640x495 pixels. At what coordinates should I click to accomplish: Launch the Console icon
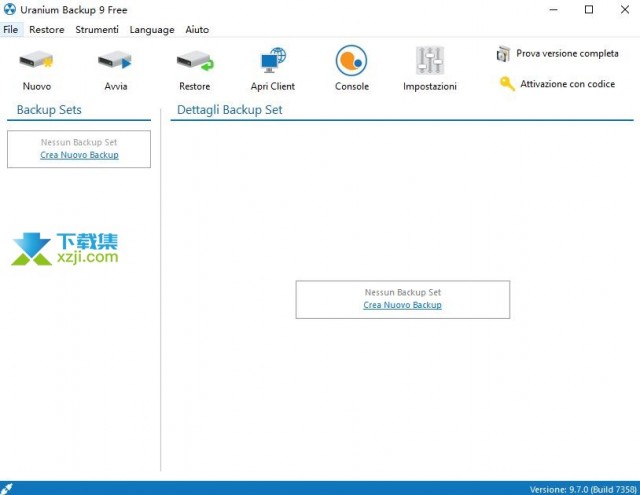[x=351, y=60]
